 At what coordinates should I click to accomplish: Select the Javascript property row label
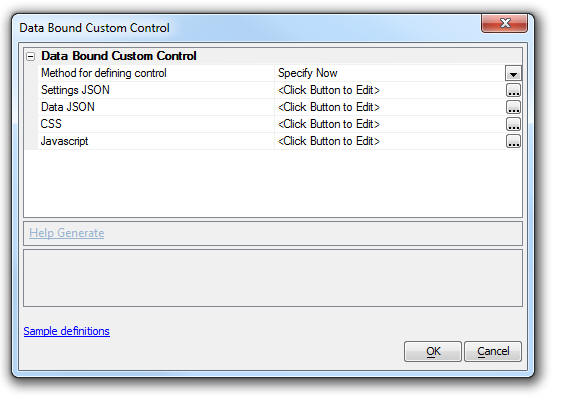(65, 141)
